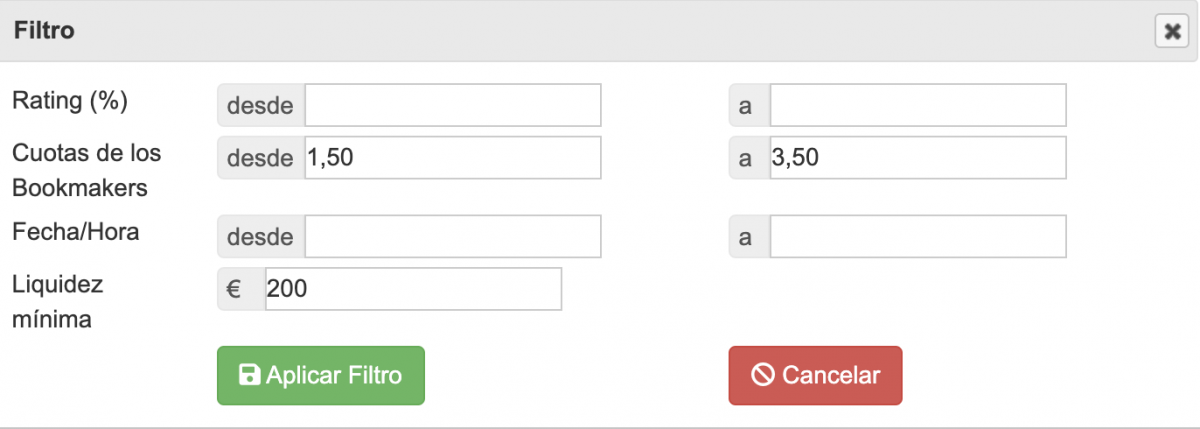Focus the Rating (%) desde input field
Screen dimensions: 1200x429
point(453,105)
